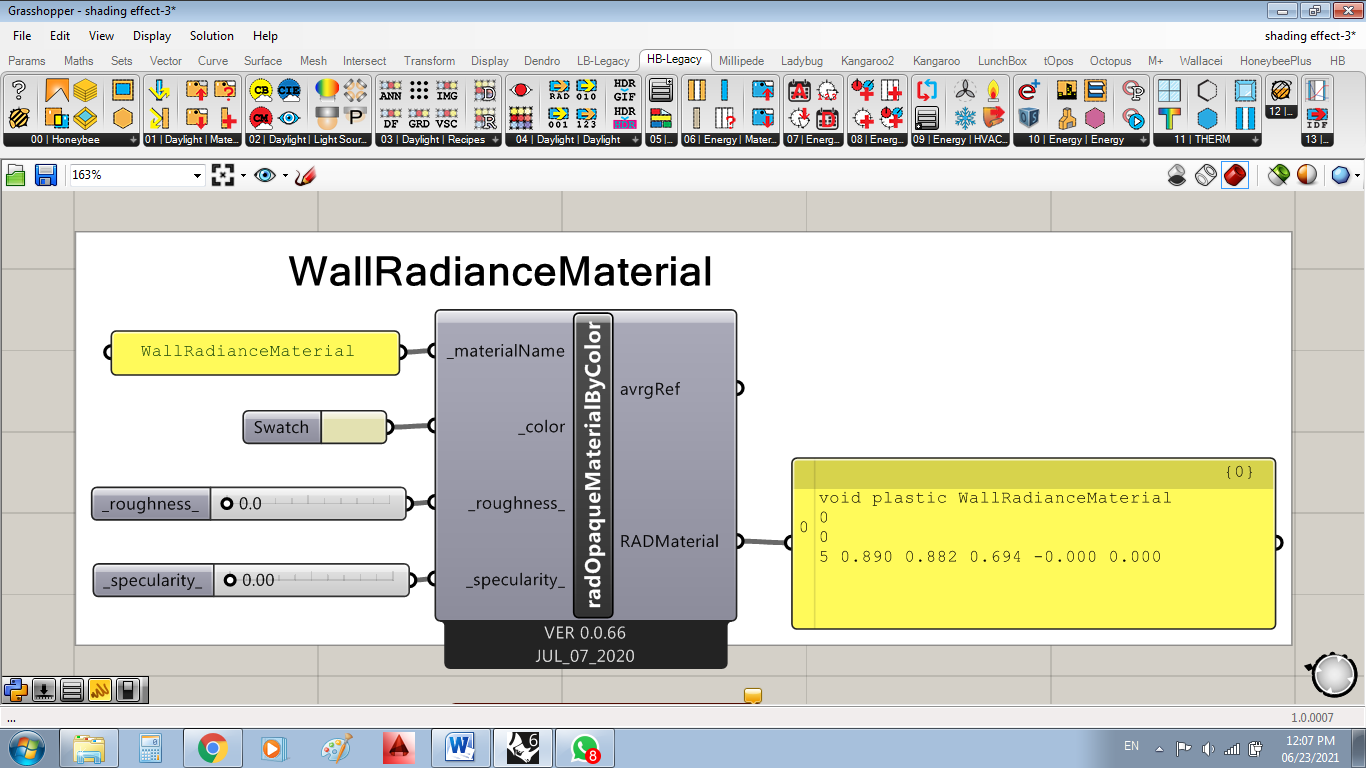Open Google Chrome from the taskbar

pyautogui.click(x=212, y=748)
